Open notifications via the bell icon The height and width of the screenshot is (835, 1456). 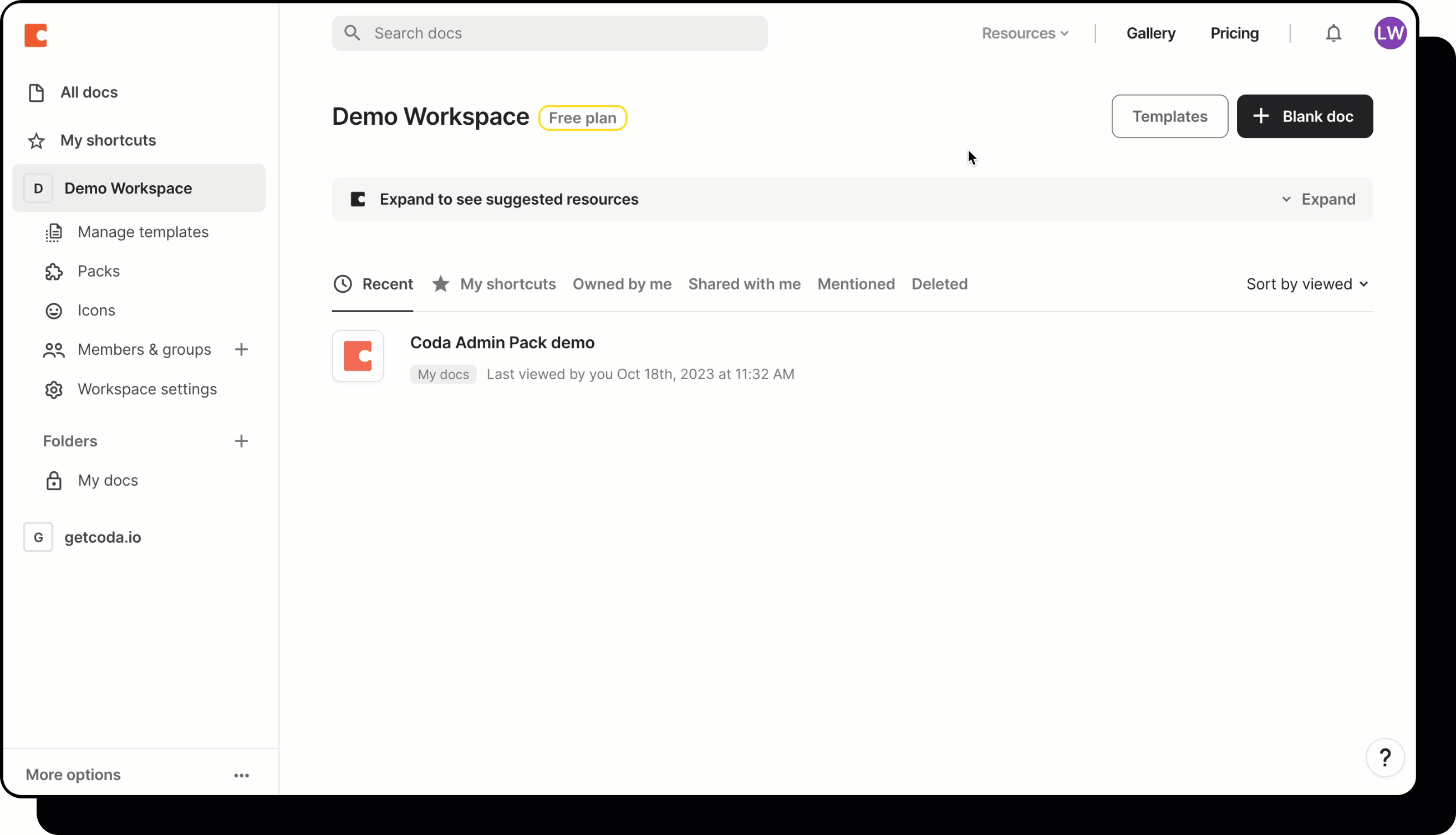coord(1333,33)
